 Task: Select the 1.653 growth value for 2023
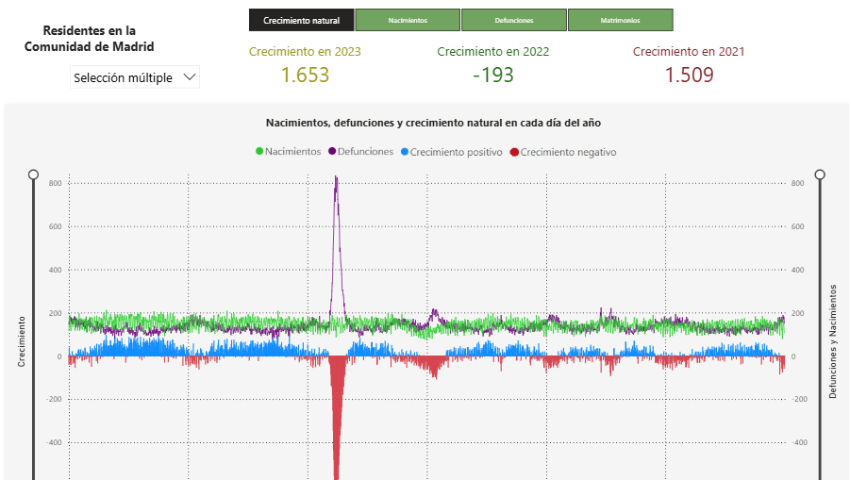coord(305,75)
